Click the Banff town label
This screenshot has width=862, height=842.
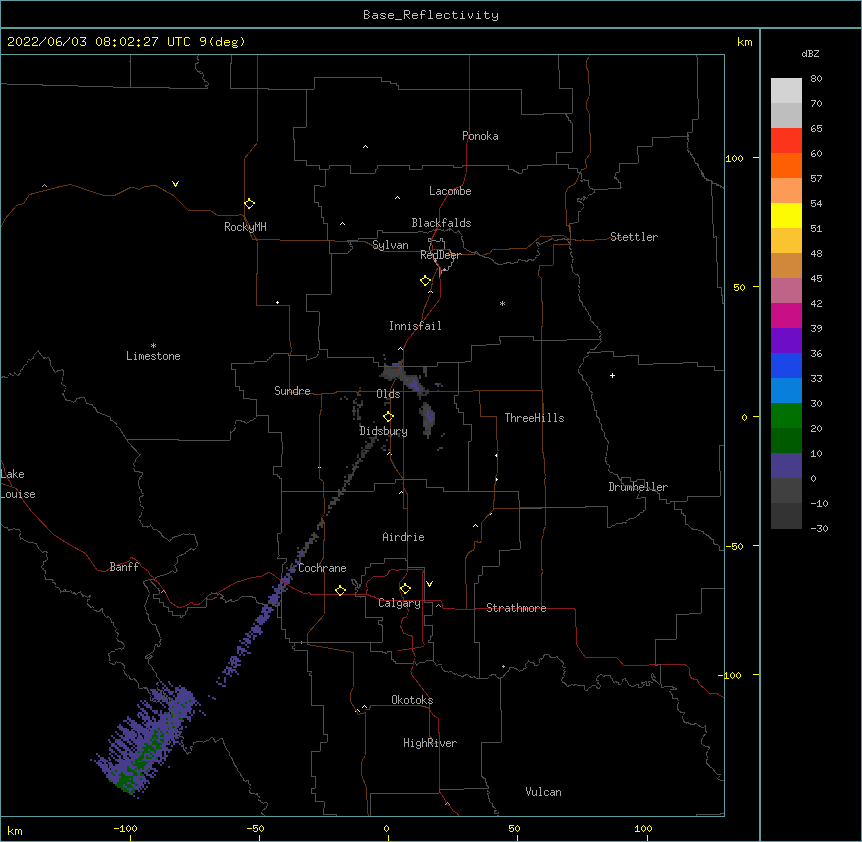tap(124, 567)
